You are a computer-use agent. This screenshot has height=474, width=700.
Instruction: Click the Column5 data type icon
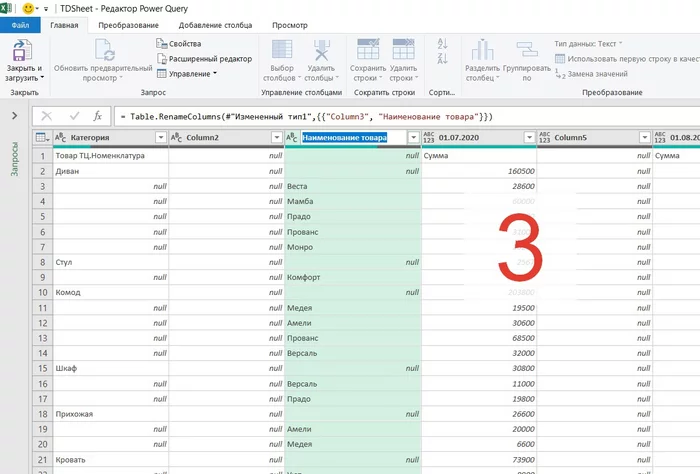pos(544,137)
